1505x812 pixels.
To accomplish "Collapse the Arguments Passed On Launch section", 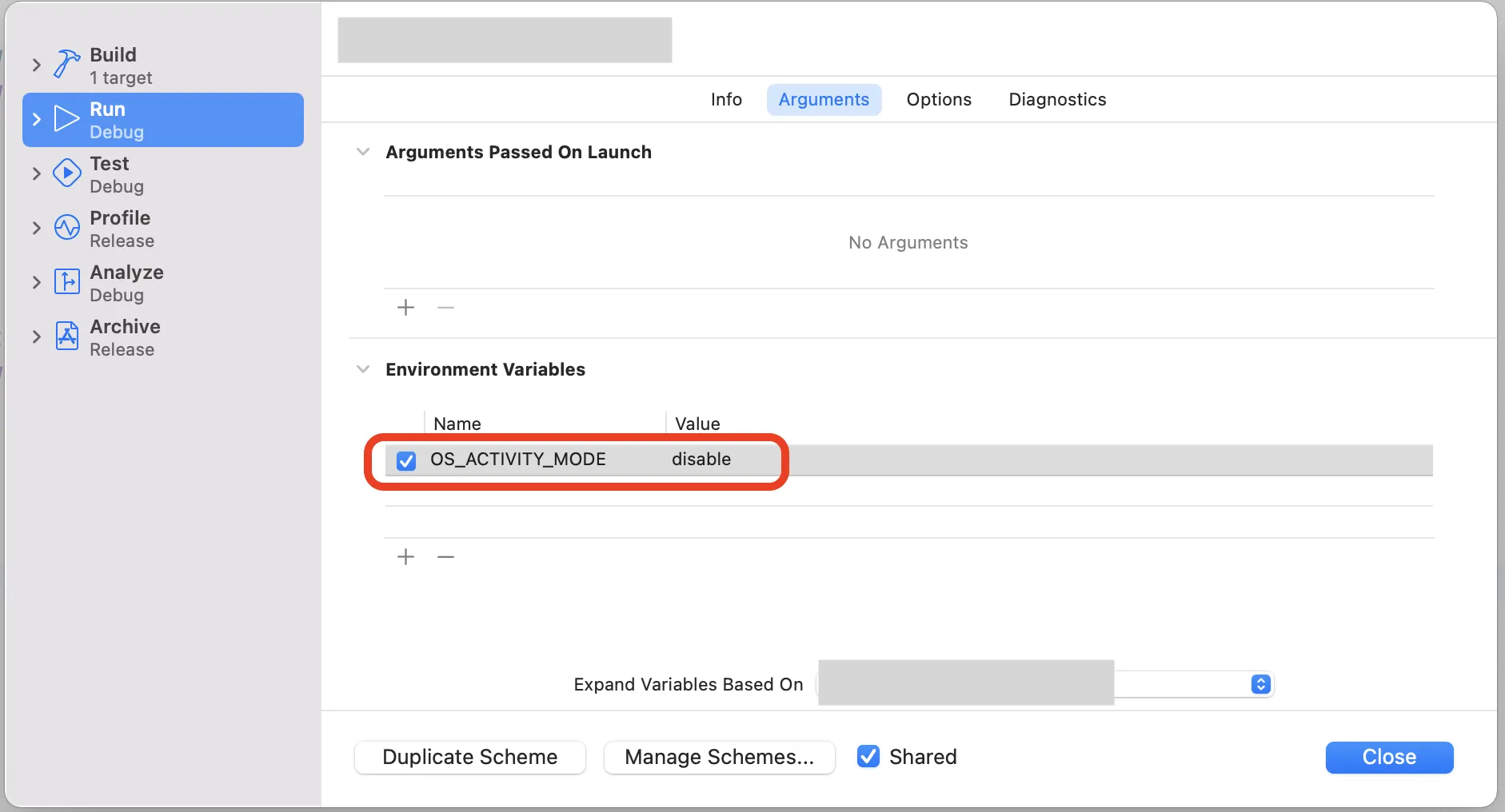I will [x=363, y=152].
